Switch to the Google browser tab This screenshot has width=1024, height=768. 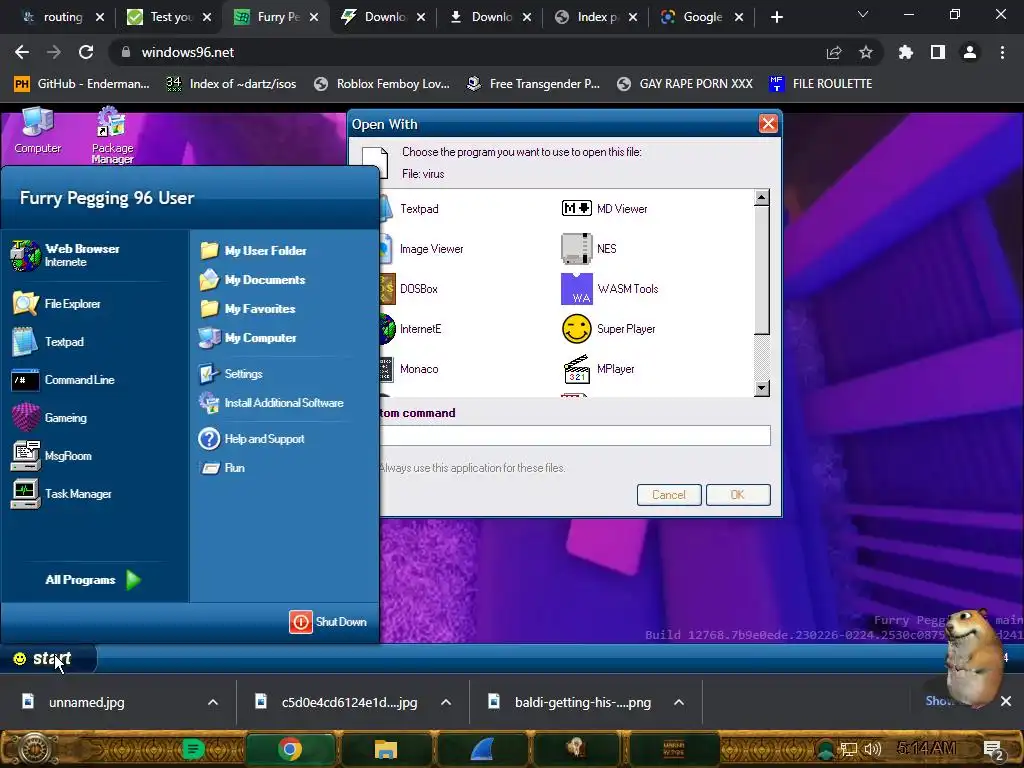(x=702, y=17)
